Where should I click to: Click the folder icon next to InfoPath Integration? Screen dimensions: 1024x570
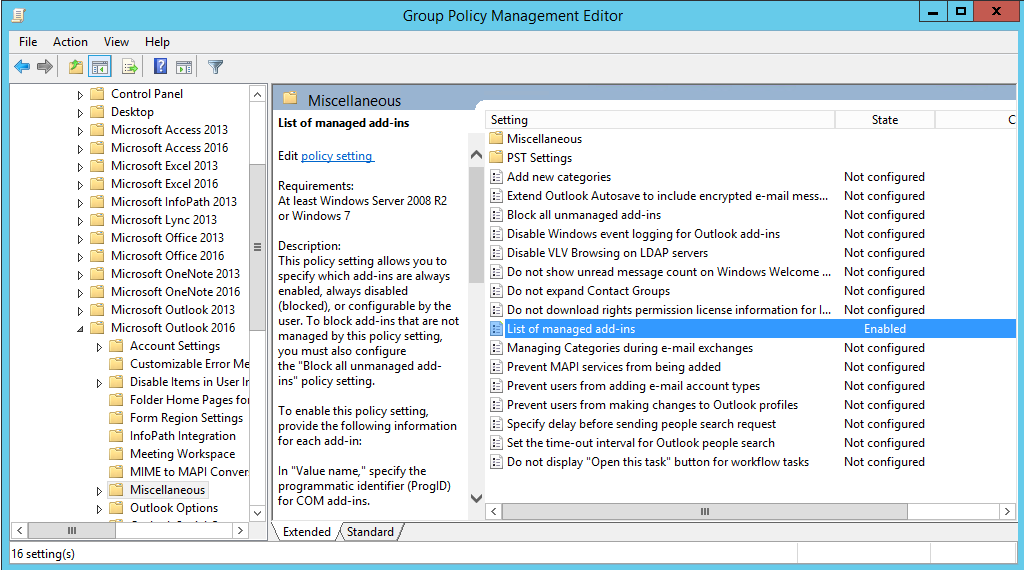[116, 435]
